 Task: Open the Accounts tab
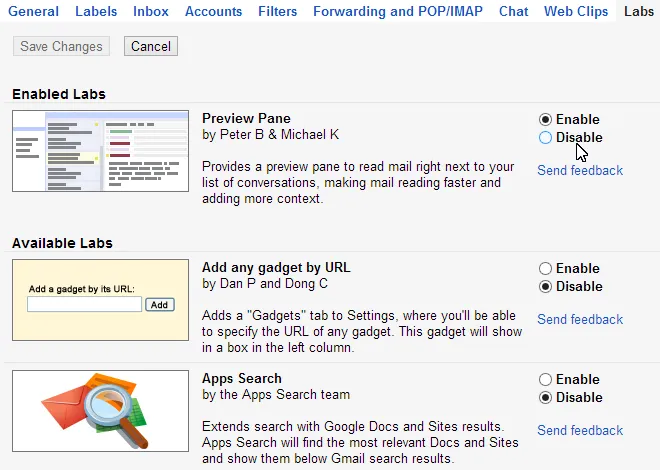pyautogui.click(x=213, y=11)
